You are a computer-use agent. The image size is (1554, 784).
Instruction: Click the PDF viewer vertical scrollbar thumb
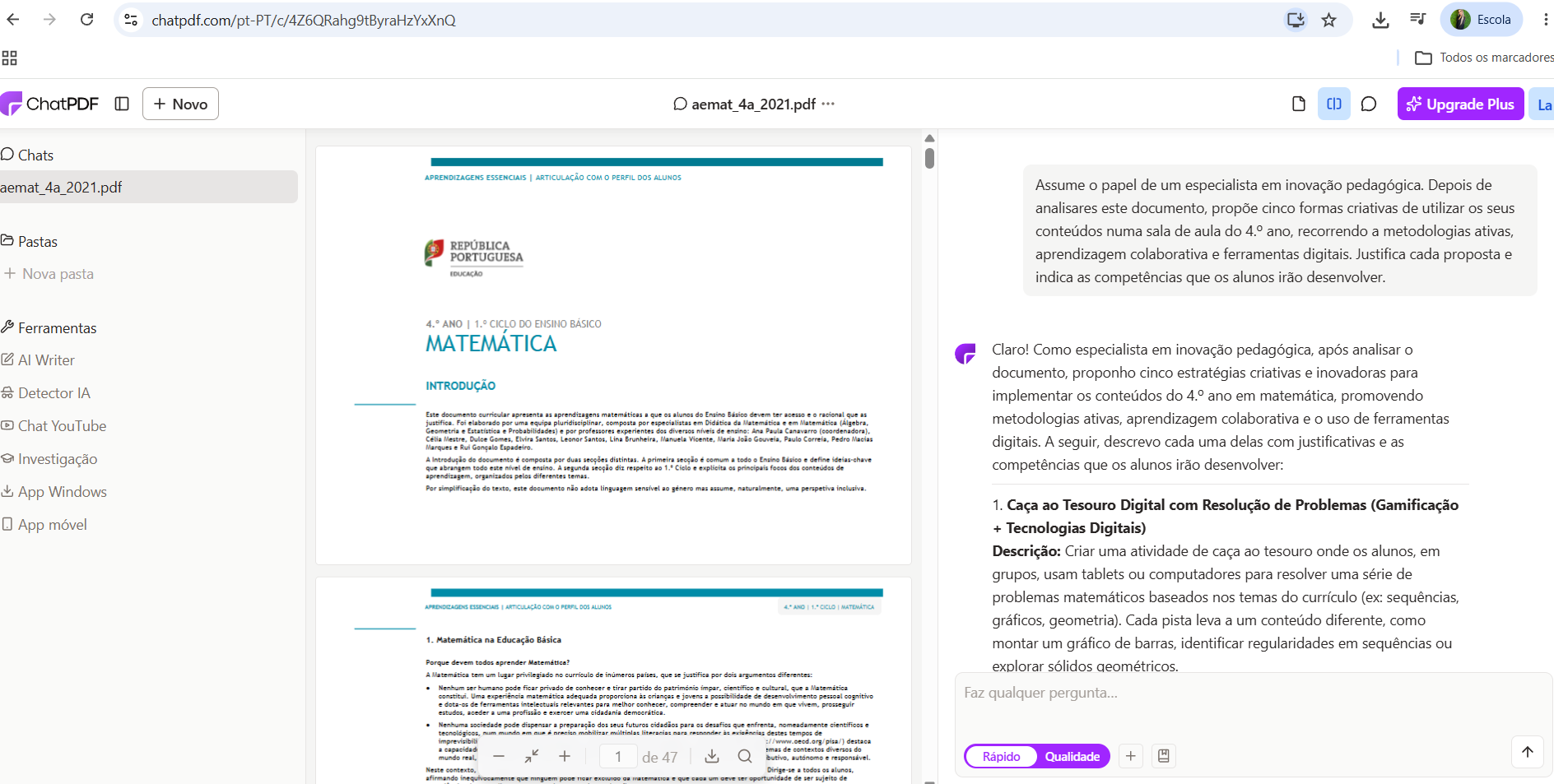tap(929, 157)
